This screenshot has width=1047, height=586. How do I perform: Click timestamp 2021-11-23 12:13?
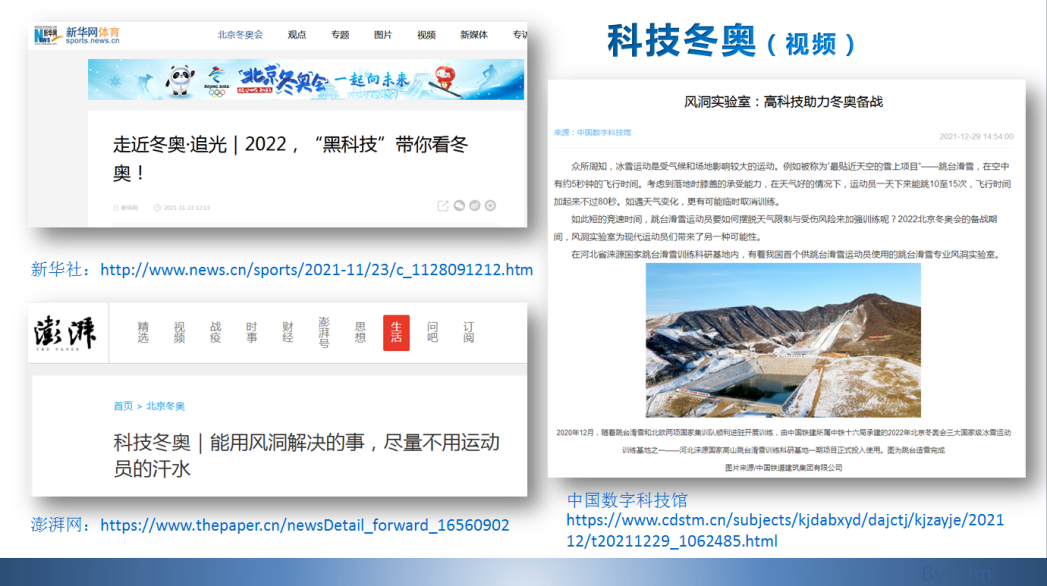pos(187,208)
